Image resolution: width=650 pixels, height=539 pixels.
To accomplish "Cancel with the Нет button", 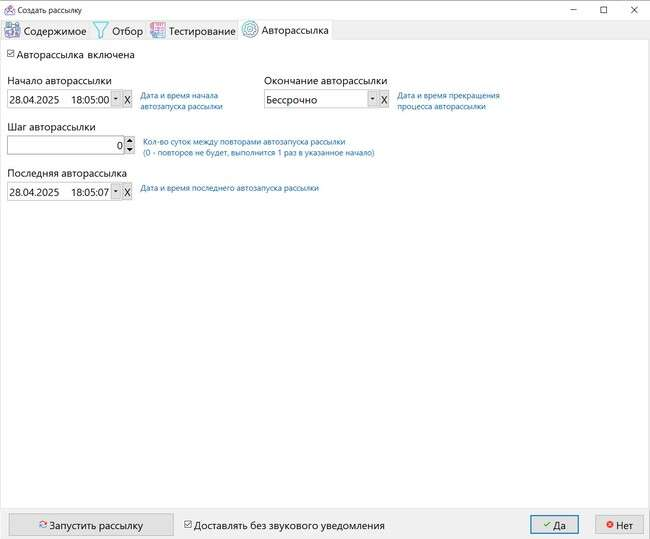I will click(618, 525).
